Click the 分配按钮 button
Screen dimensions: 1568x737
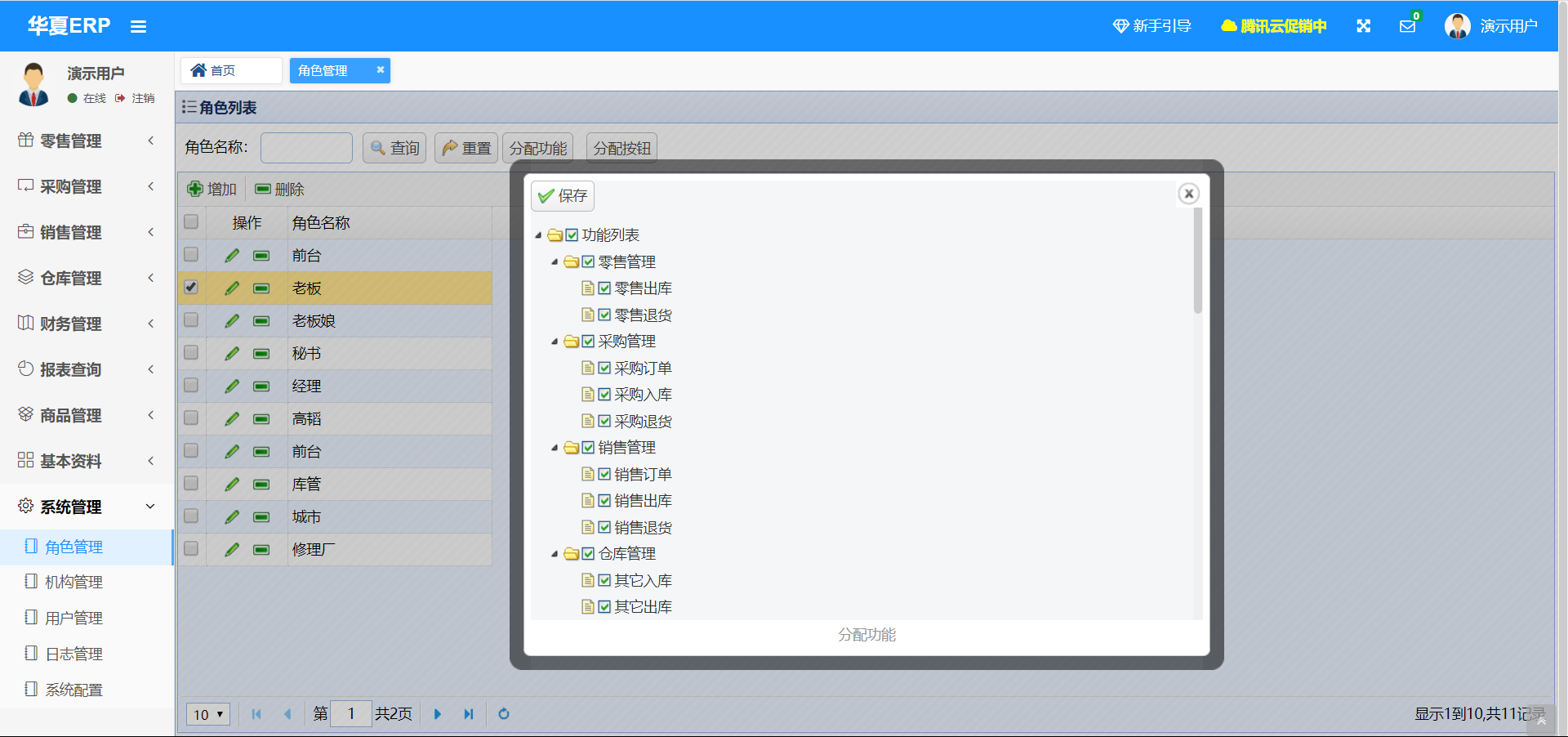tap(622, 148)
